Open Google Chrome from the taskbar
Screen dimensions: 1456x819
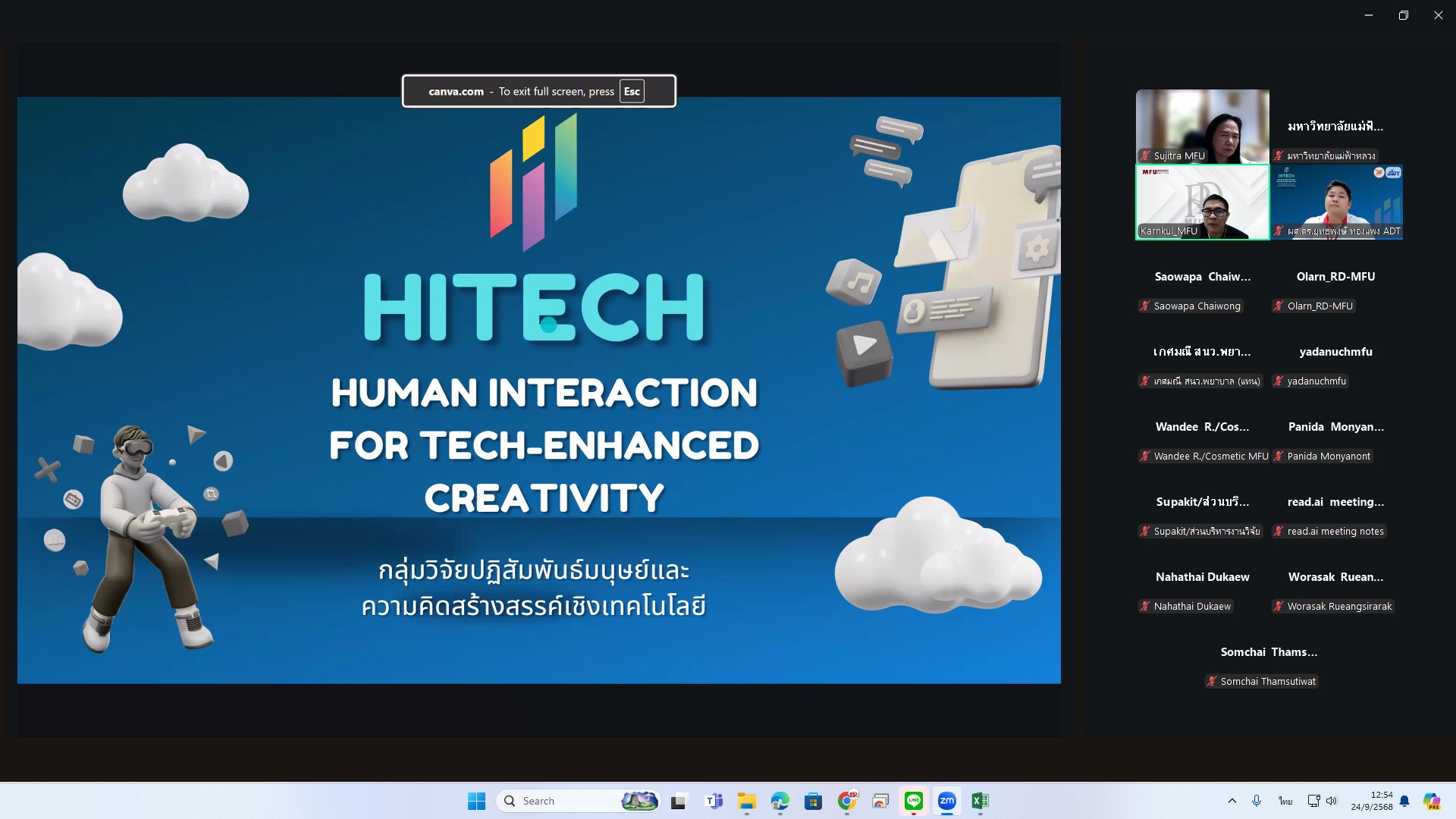click(847, 801)
